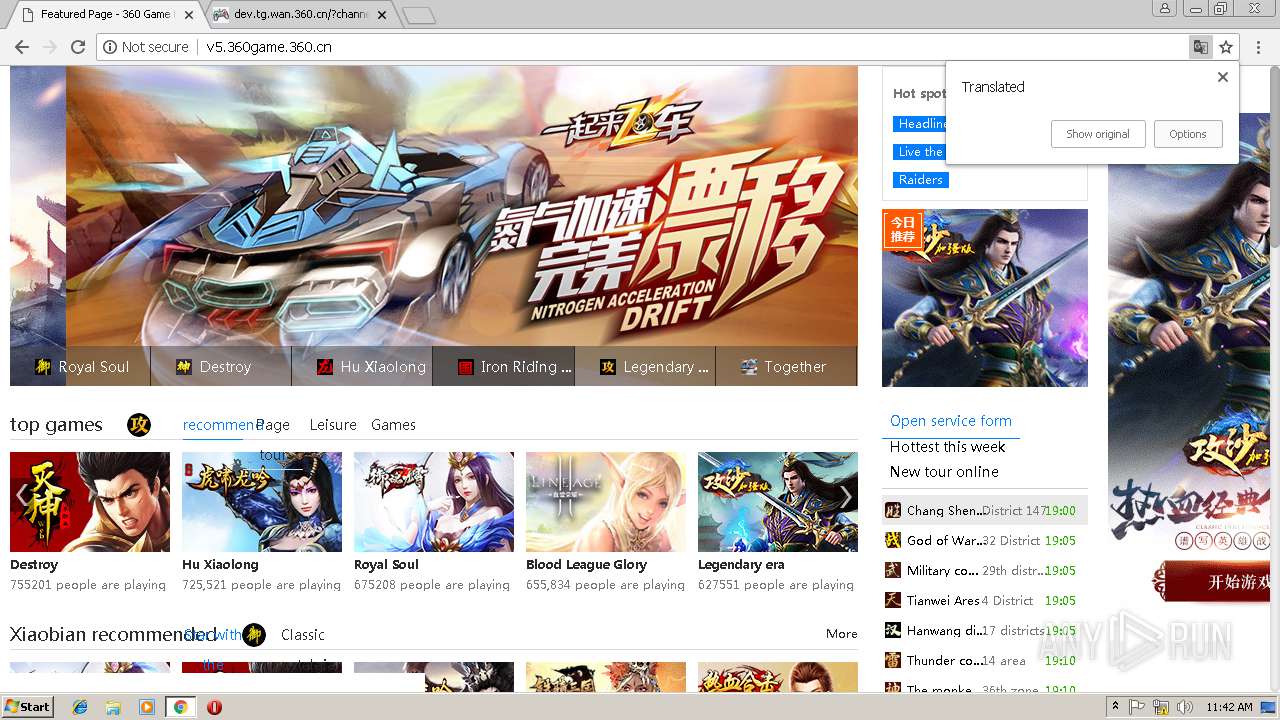Click Show original button
Viewport: 1280px width, 720px height.
(x=1097, y=134)
